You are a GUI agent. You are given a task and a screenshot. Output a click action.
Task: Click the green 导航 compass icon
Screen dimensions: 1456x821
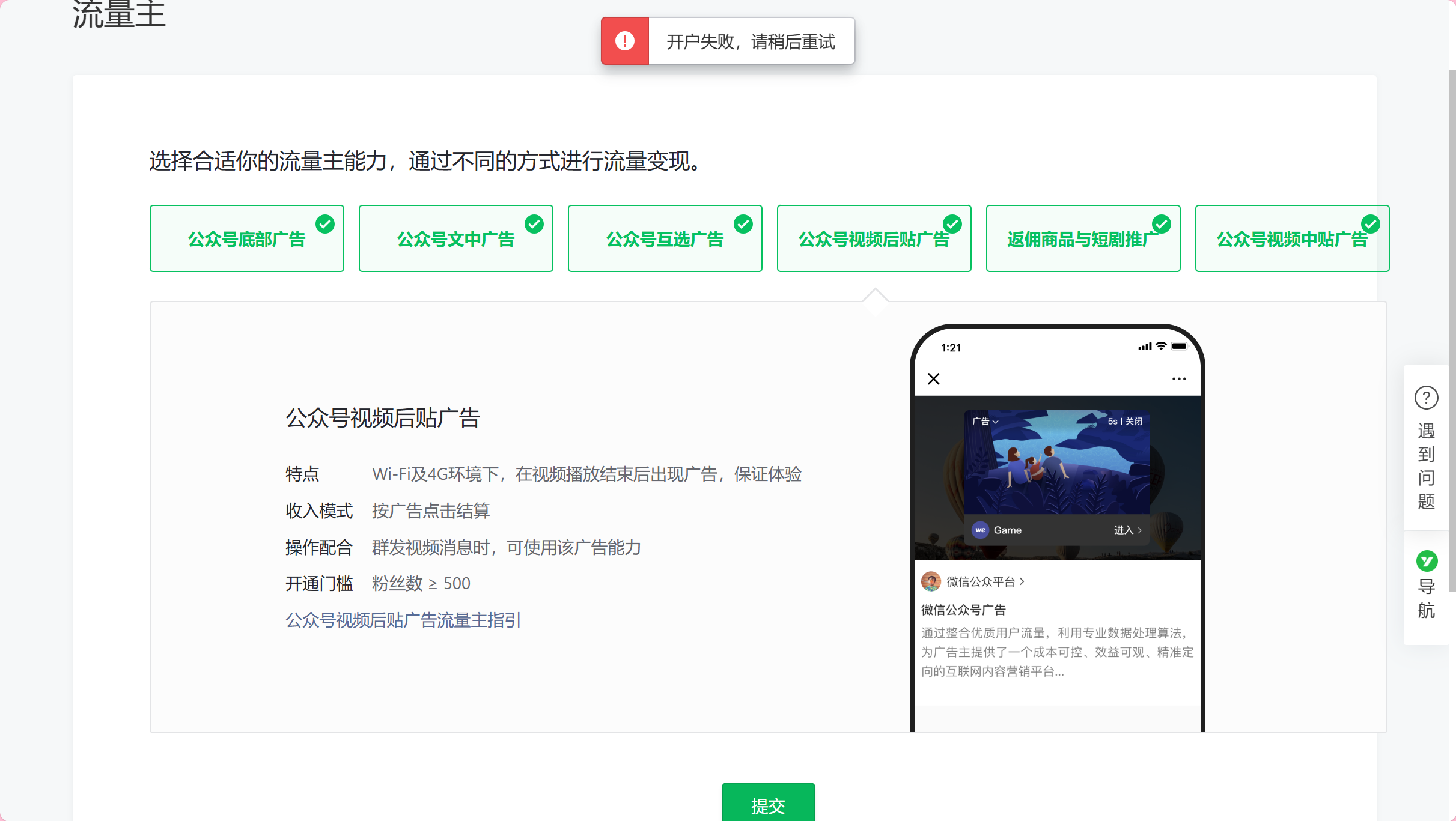(1427, 561)
